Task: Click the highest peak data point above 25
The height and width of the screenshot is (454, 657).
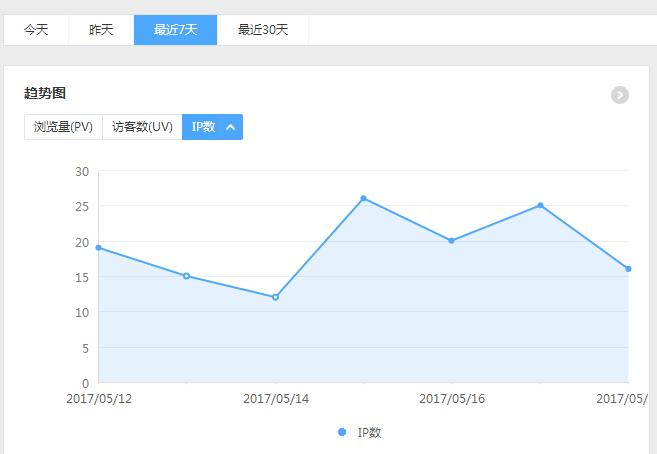Action: coord(363,198)
